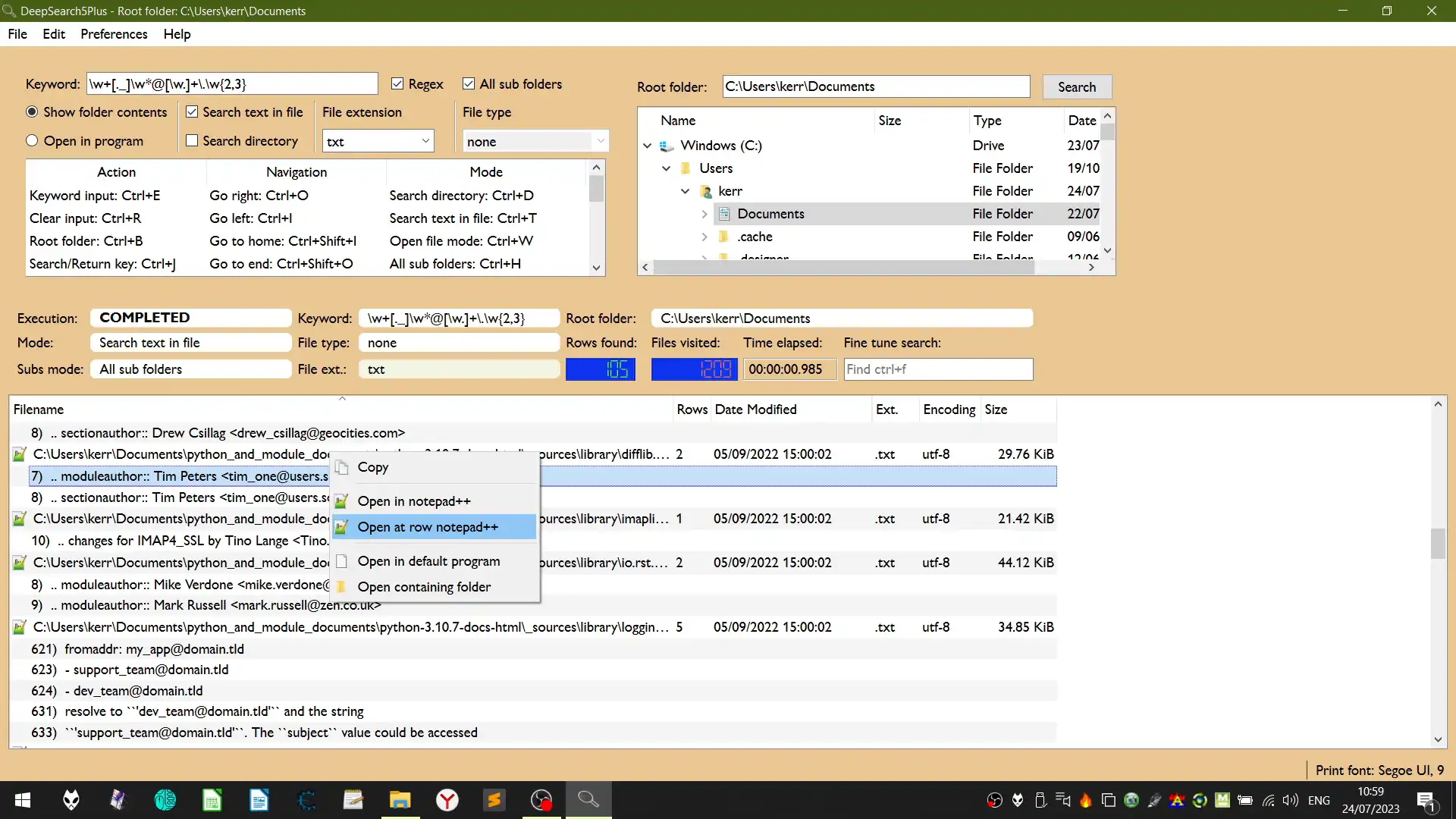This screenshot has height=819, width=1456.
Task: Open OBS Studio from the taskbar
Action: [x=541, y=800]
